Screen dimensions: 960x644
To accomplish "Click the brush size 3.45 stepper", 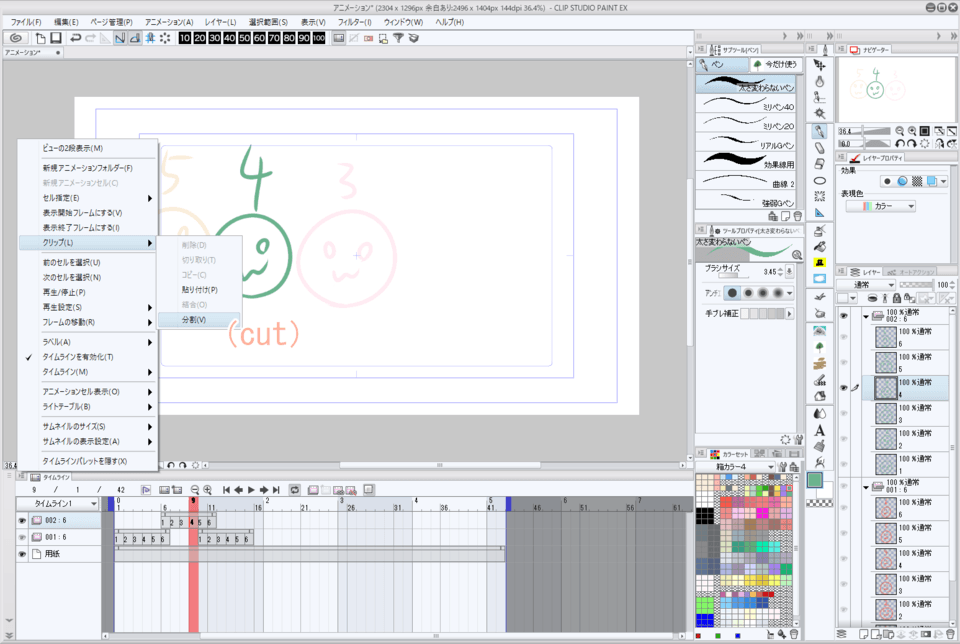I will pyautogui.click(x=780, y=272).
